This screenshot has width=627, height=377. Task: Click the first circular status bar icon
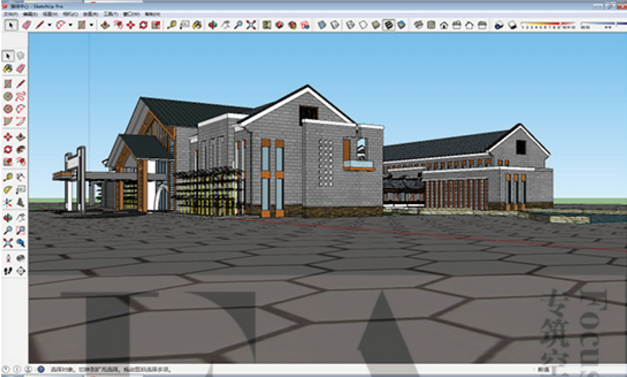tap(6, 369)
